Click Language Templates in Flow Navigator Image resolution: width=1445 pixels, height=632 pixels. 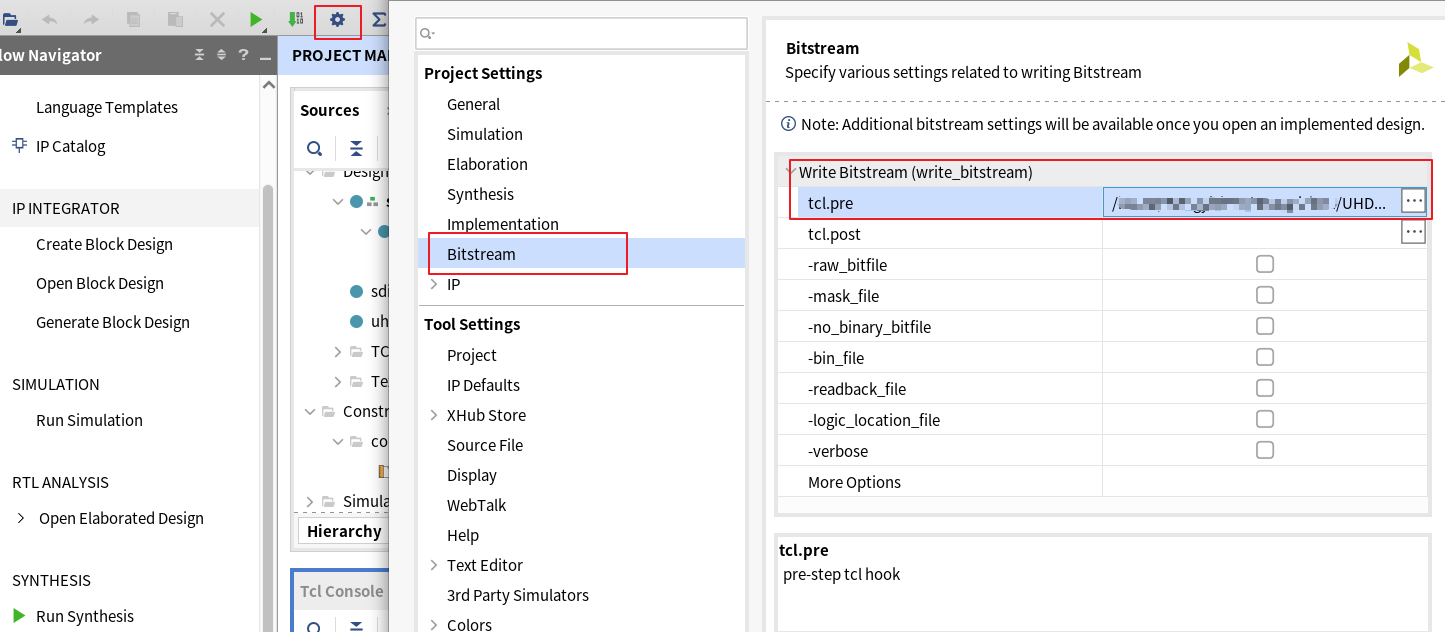point(107,107)
